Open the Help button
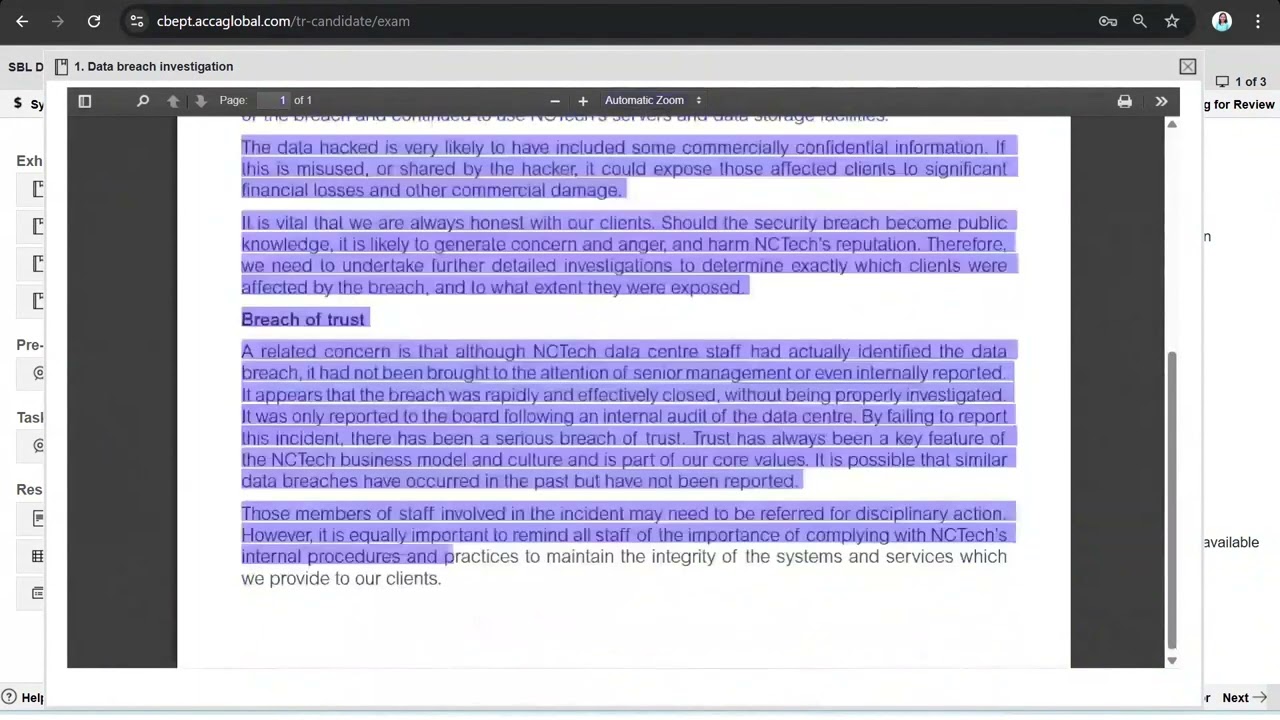The width and height of the screenshot is (1280, 720). click(22, 698)
